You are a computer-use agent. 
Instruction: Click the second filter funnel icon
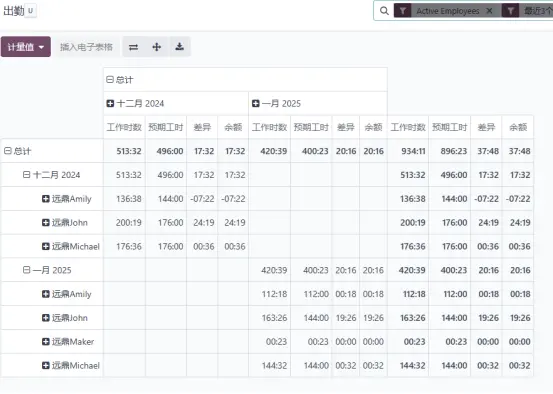pyautogui.click(x=510, y=11)
